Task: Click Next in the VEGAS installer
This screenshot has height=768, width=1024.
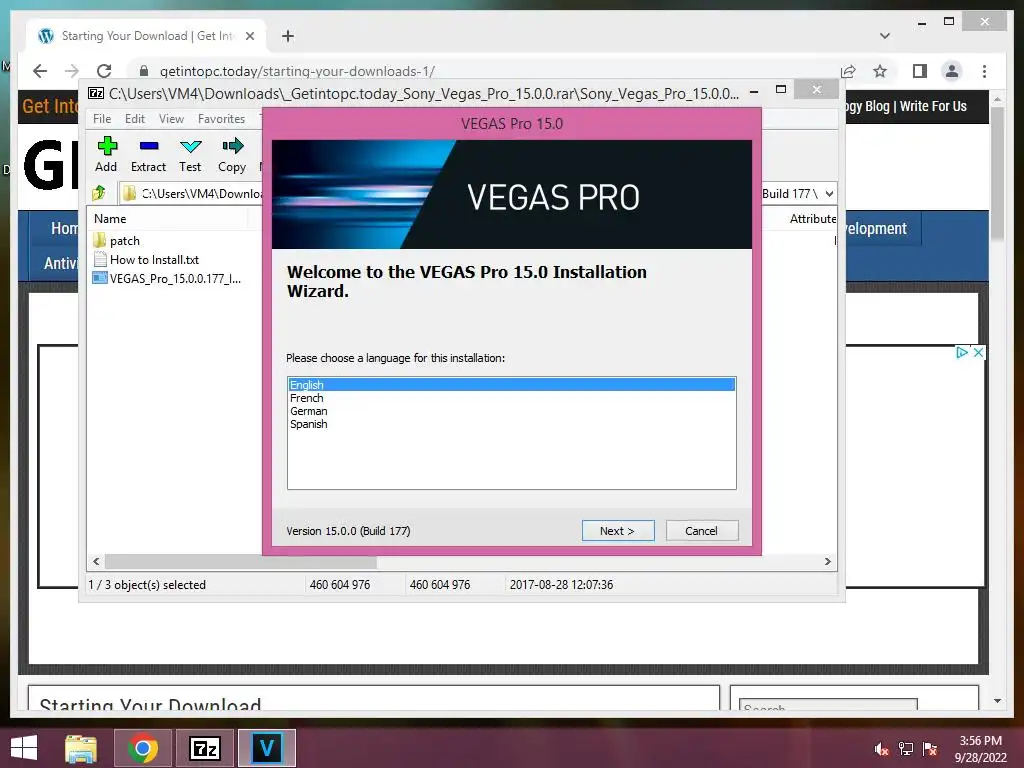Action: 618,530
